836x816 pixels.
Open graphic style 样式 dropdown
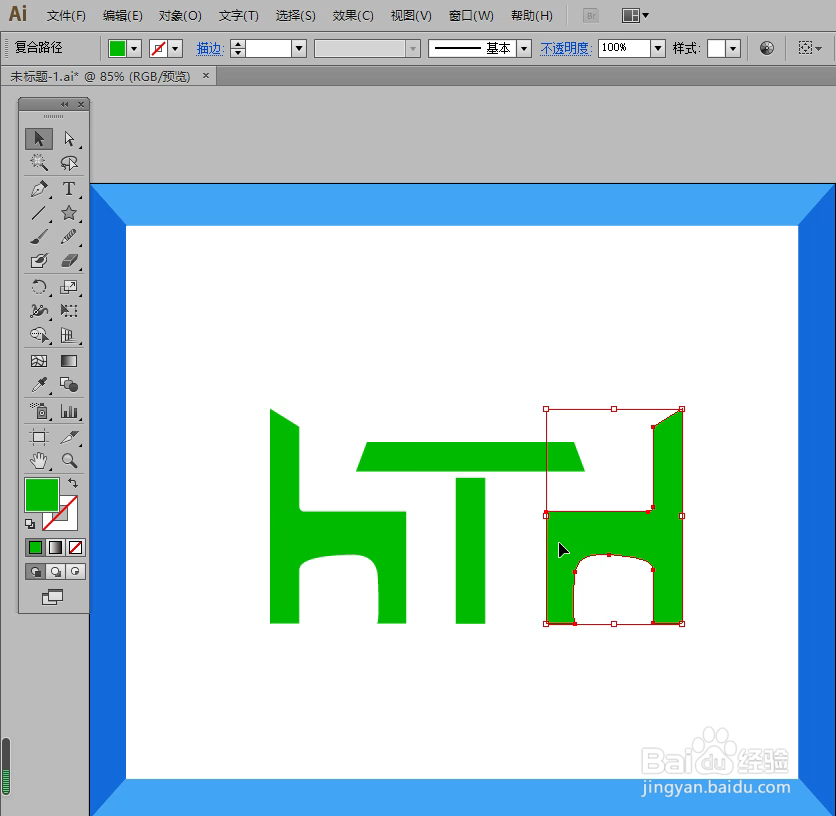tap(734, 49)
